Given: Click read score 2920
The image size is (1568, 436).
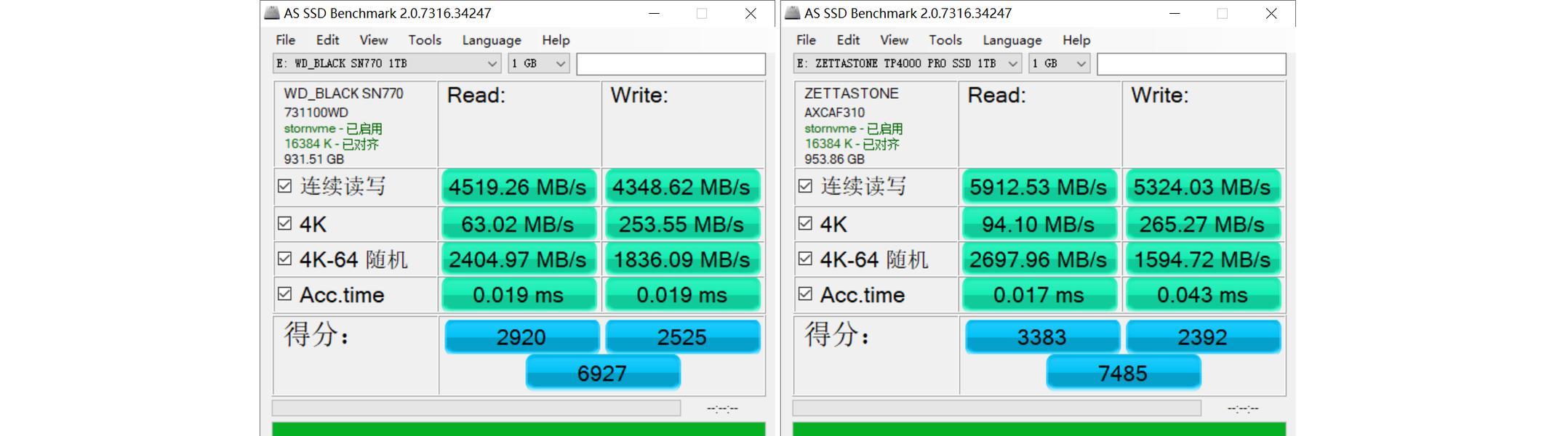Looking at the screenshot, I should (521, 337).
